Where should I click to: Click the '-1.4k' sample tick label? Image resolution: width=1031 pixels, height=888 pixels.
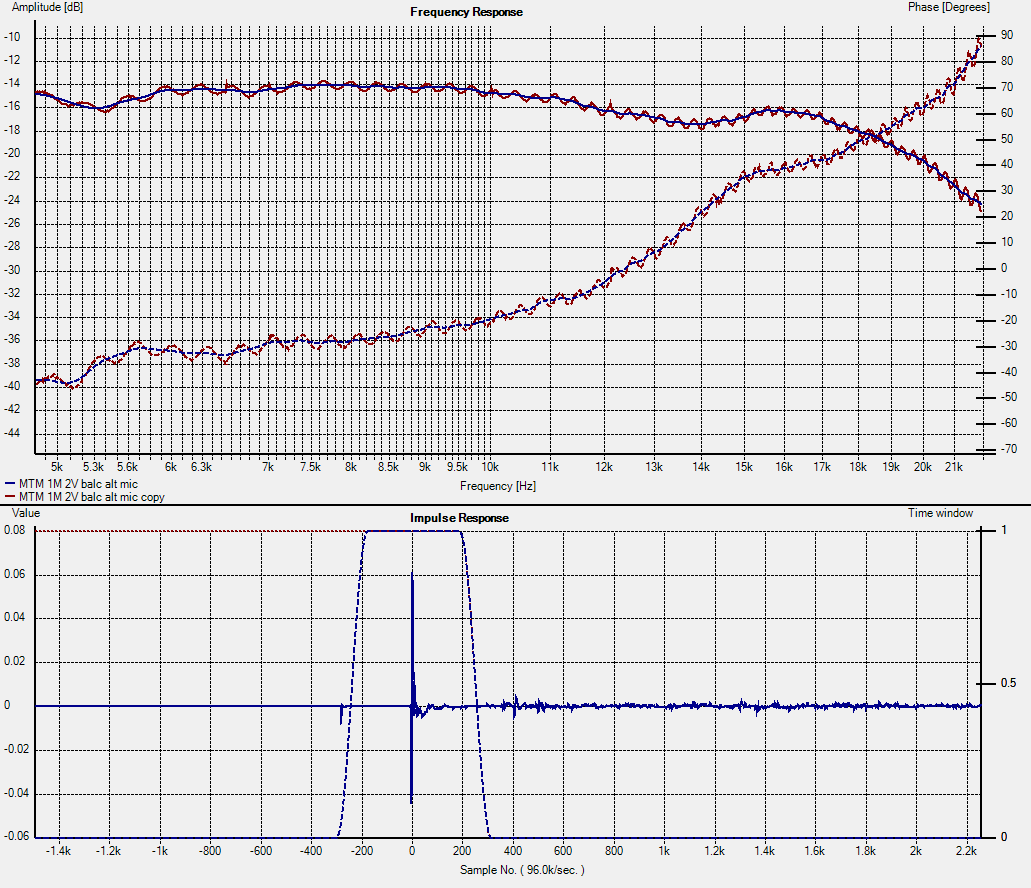pos(58,851)
